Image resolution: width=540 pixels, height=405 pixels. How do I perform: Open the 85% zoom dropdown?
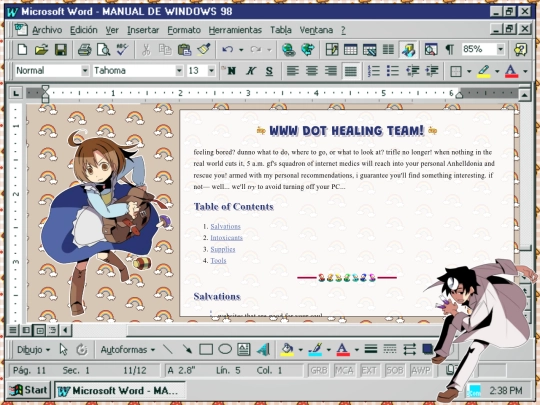(501, 50)
